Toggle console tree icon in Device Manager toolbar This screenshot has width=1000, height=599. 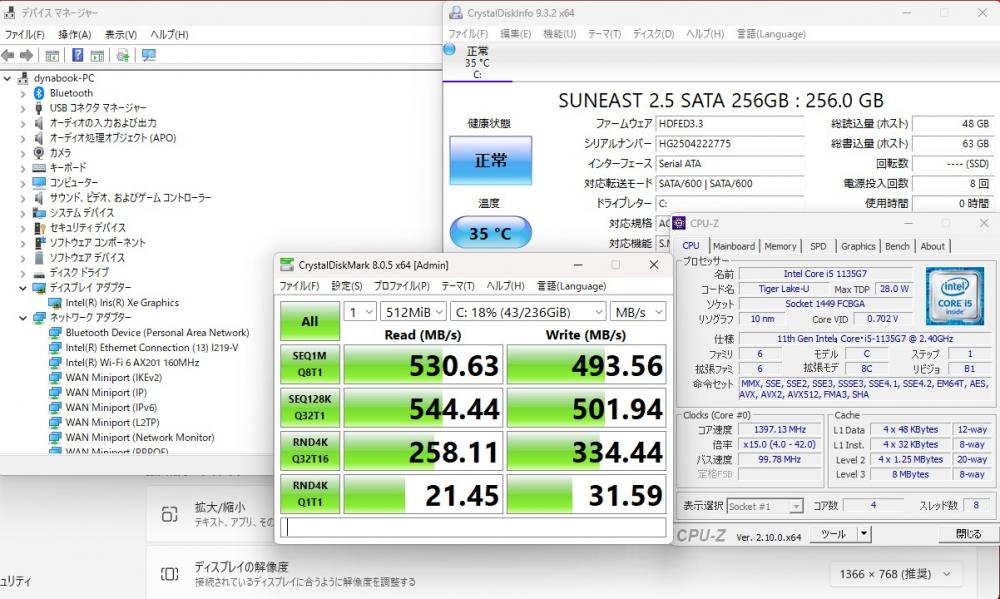pos(52,55)
